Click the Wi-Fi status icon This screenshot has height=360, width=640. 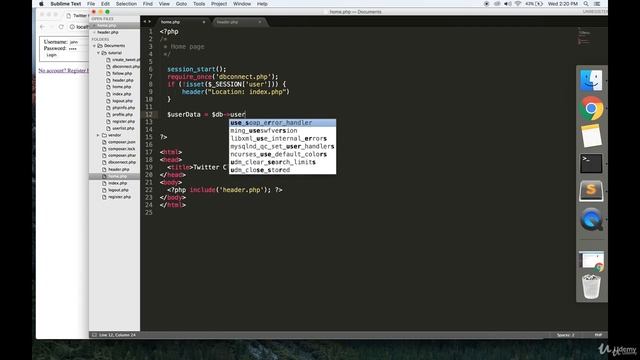click(518, 4)
